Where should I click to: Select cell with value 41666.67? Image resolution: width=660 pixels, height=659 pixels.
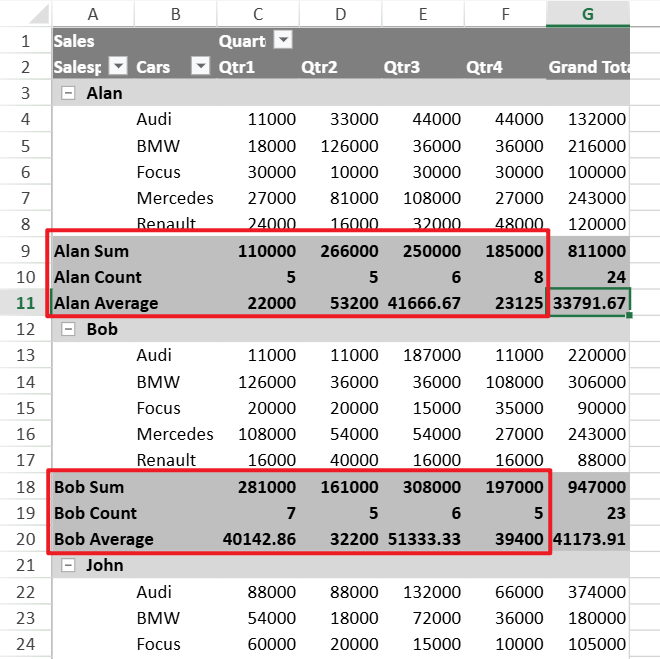tap(423, 303)
